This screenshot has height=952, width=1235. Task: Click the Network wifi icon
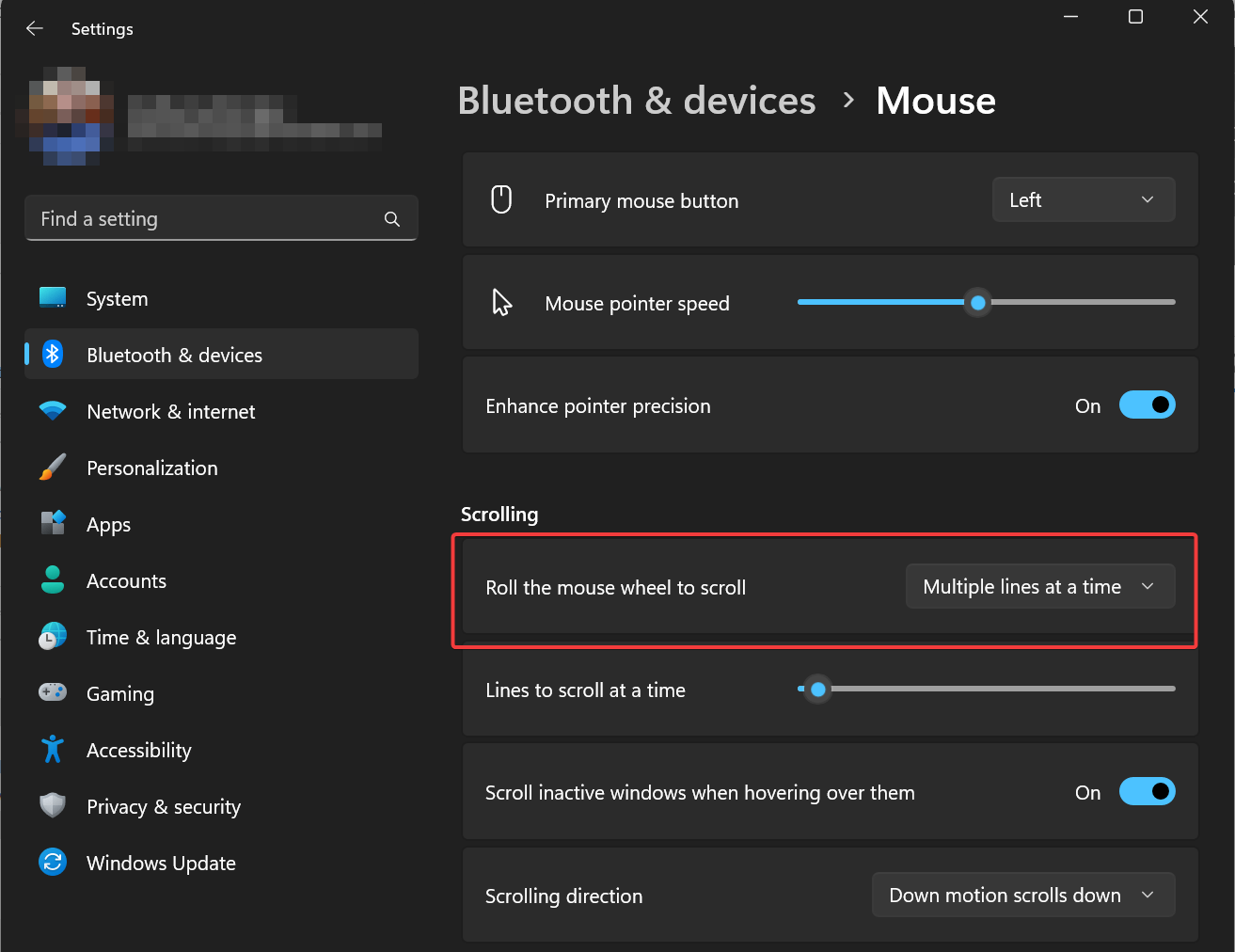[x=53, y=411]
